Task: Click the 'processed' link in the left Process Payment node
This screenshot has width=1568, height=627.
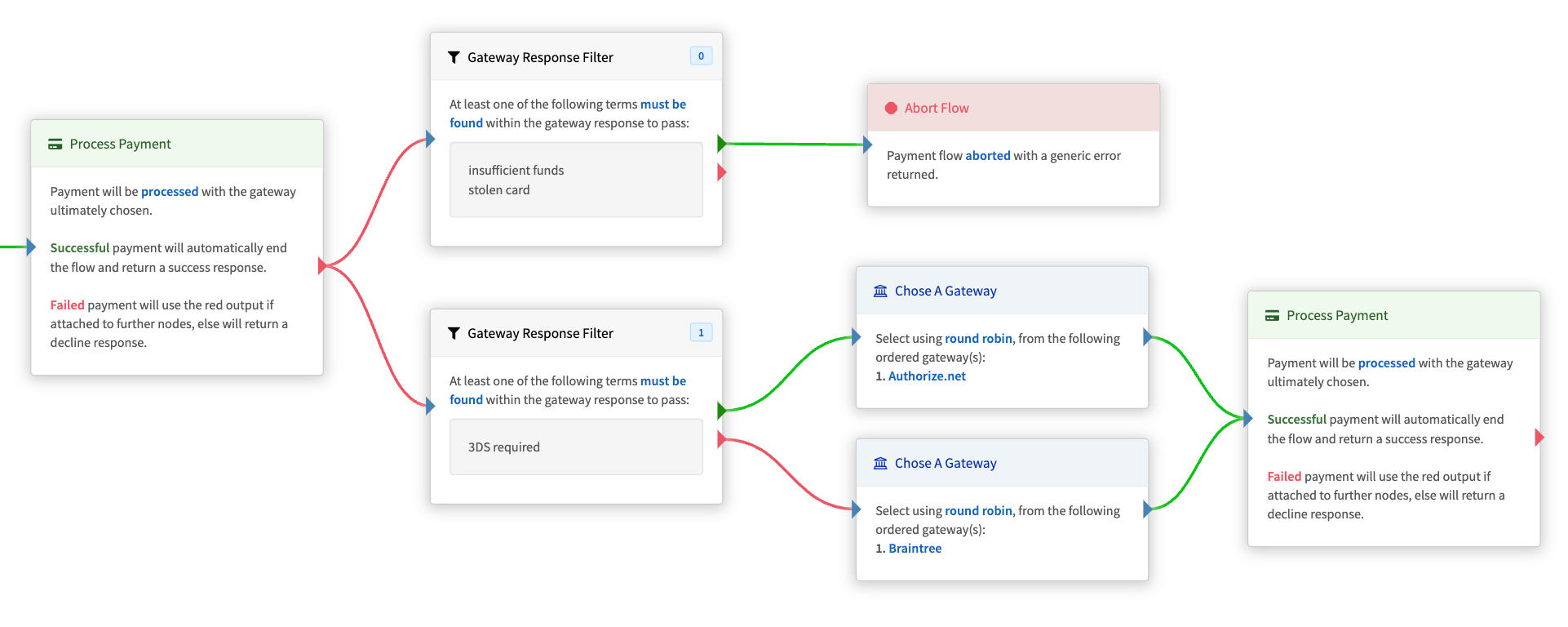Action: 170,192
